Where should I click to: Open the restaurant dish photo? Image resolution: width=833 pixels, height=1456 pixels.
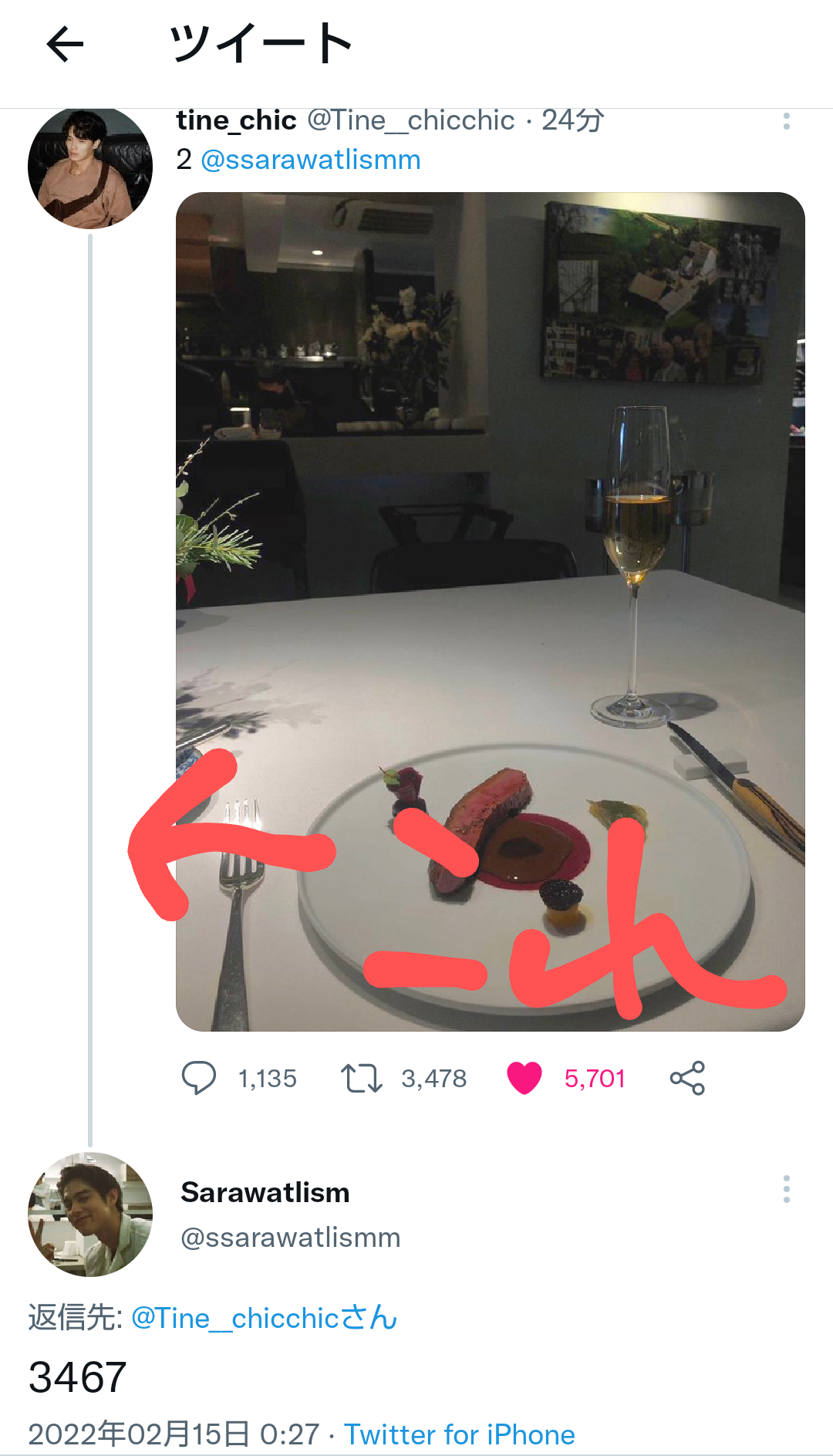point(491,611)
